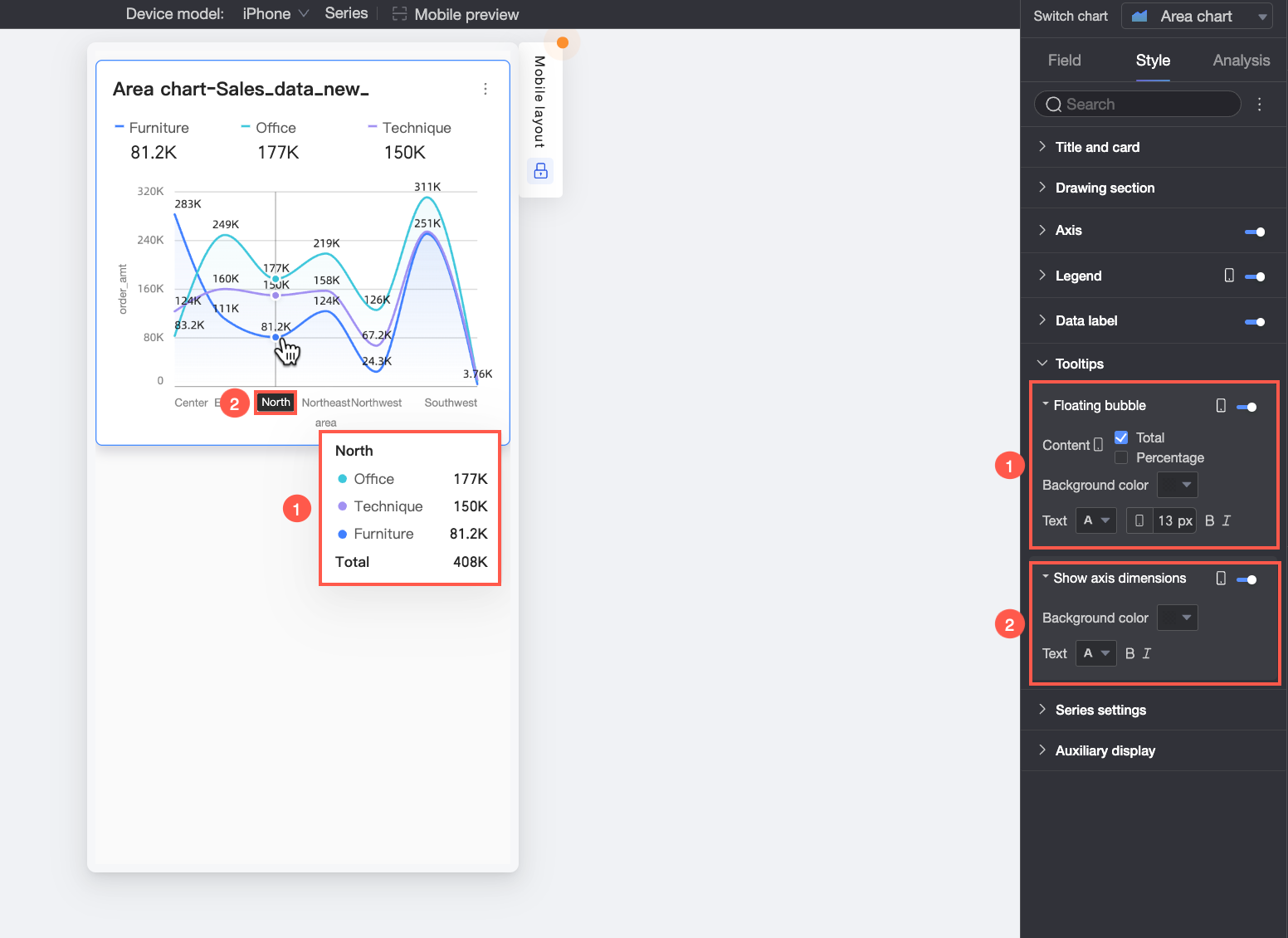Click the mobile icon beside Content label
Viewport: 1288px width, 938px height.
coord(1099,445)
